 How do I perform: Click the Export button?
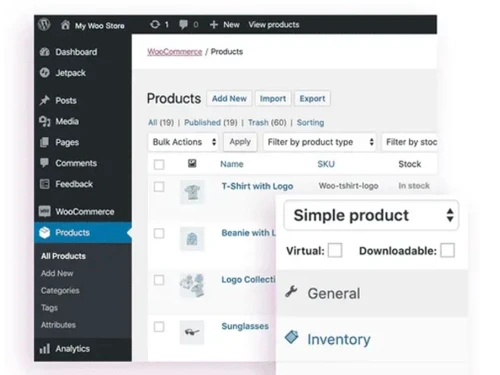(x=312, y=99)
